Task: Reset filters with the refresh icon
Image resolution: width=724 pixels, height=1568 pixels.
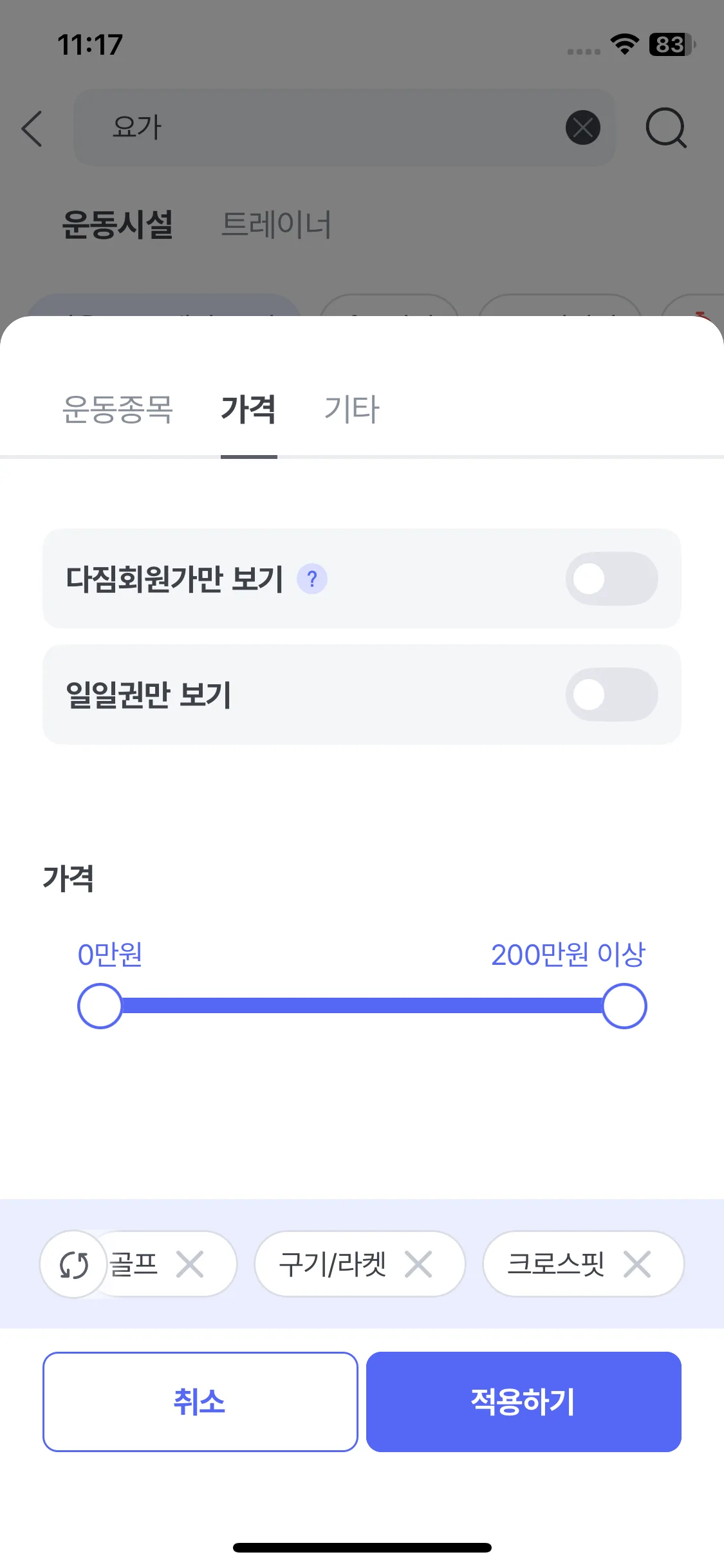Action: (74, 1265)
